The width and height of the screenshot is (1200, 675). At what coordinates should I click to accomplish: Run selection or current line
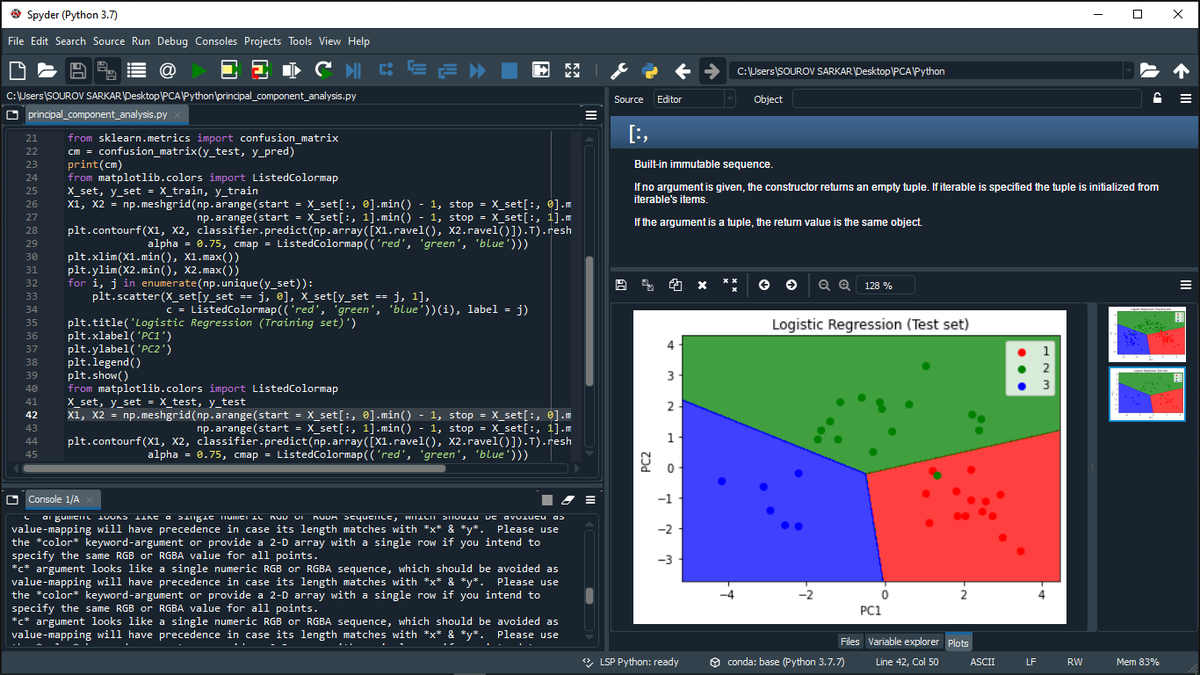pos(291,71)
